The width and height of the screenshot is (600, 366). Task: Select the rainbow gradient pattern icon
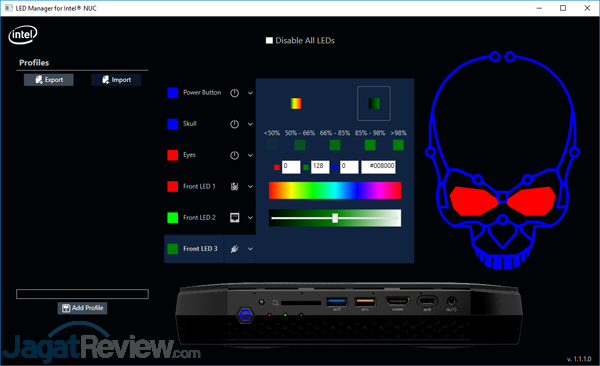pyautogui.click(x=296, y=103)
